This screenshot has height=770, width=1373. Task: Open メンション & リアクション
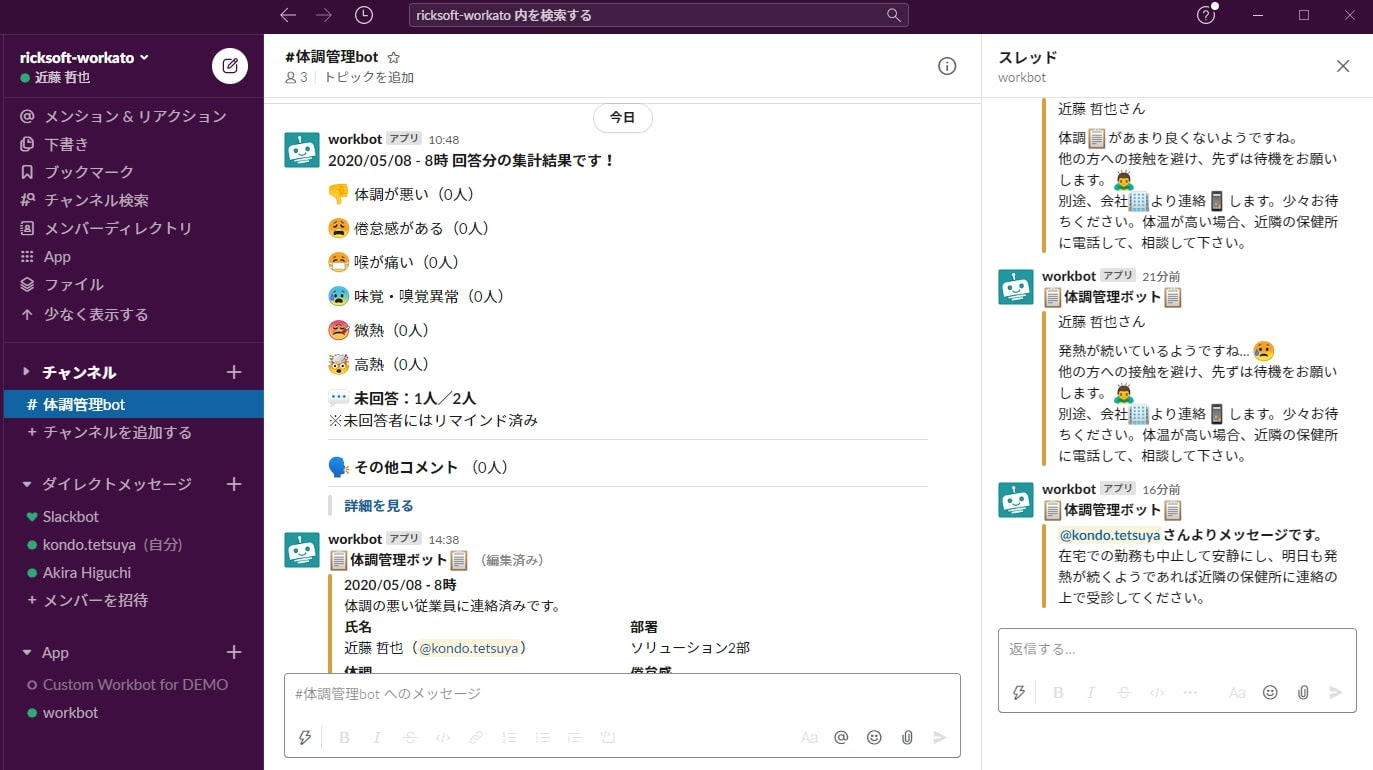(x=132, y=116)
